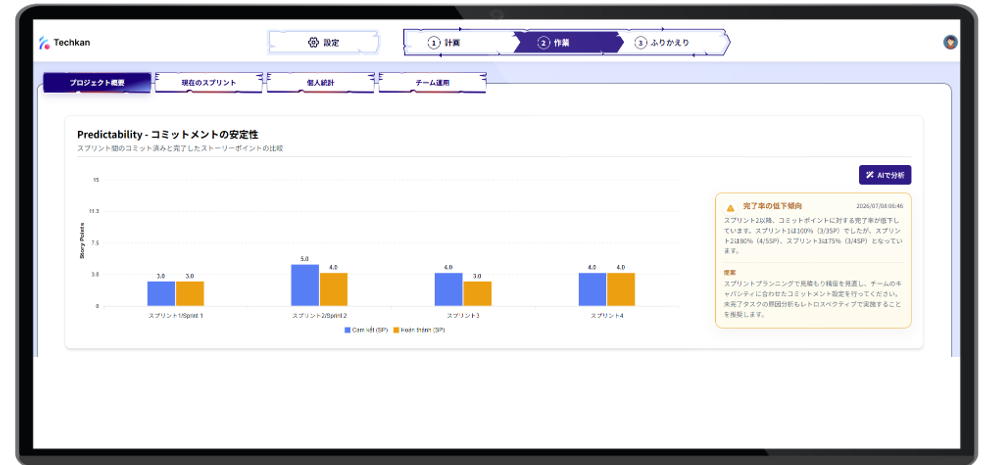985x465 pixels.
Task: Open the 設定 button
Action: click(x=324, y=43)
